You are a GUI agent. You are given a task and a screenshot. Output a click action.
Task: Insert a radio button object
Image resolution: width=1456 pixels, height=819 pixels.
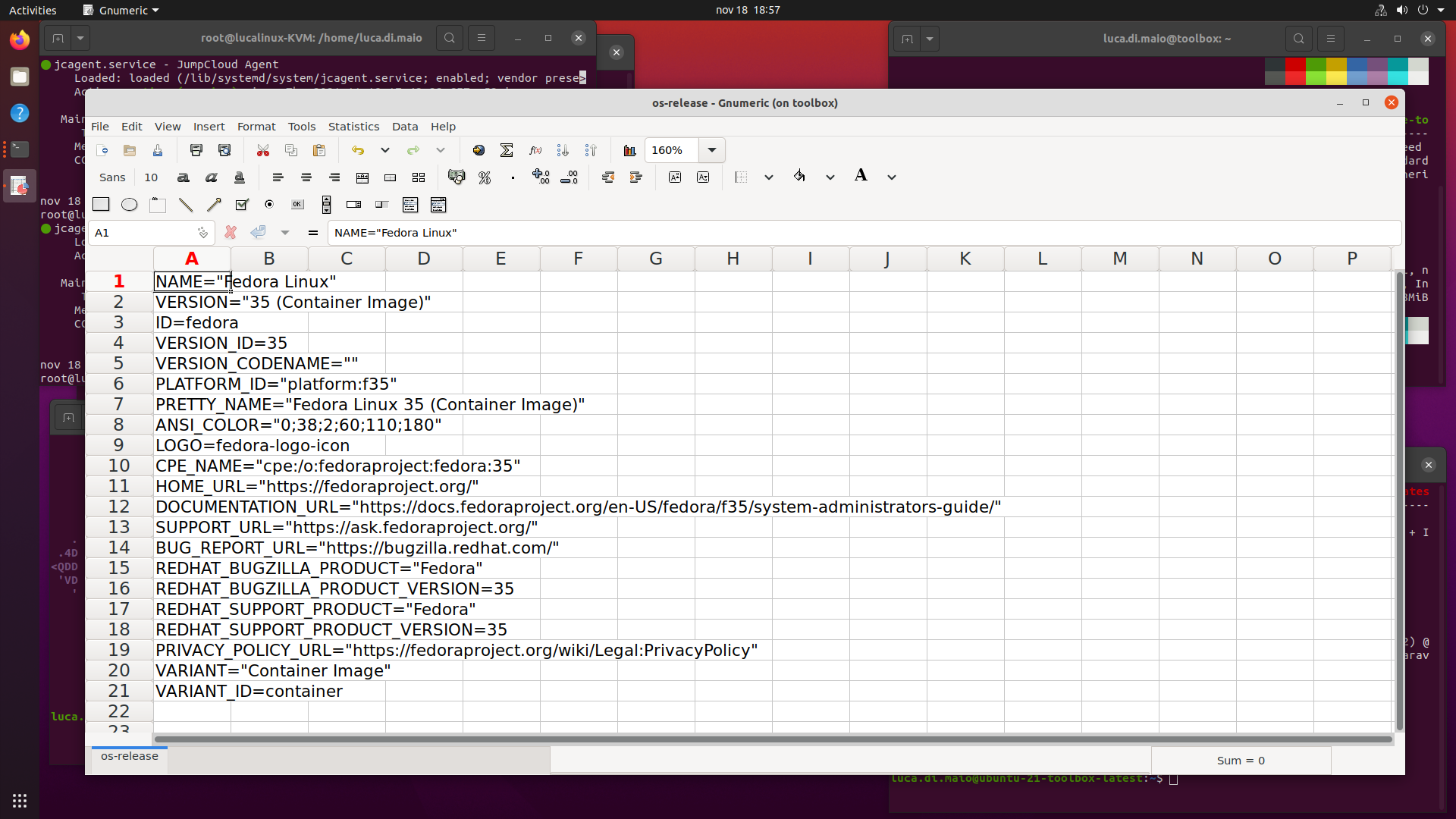click(x=269, y=205)
